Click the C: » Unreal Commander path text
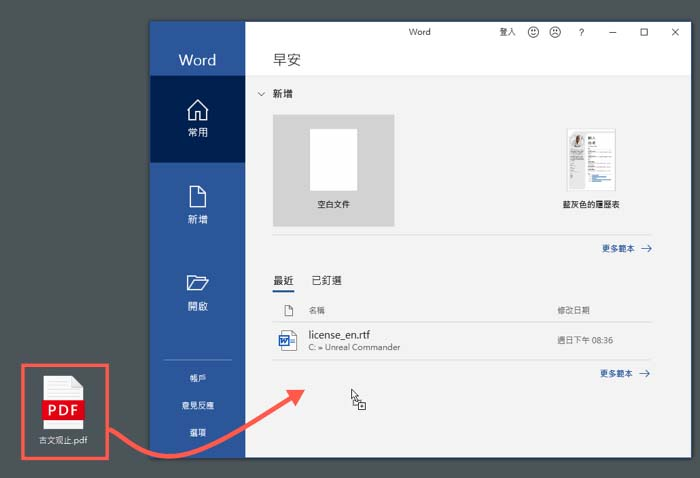 [354, 347]
